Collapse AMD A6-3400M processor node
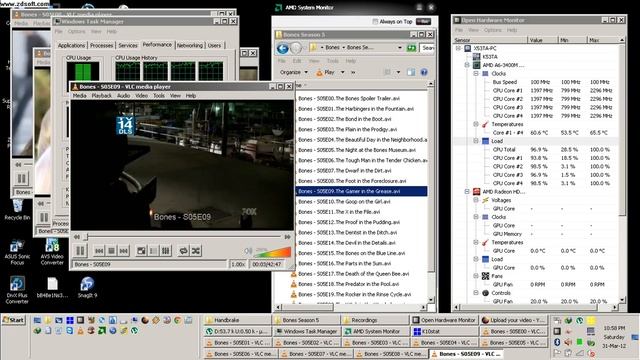 click(x=467, y=65)
